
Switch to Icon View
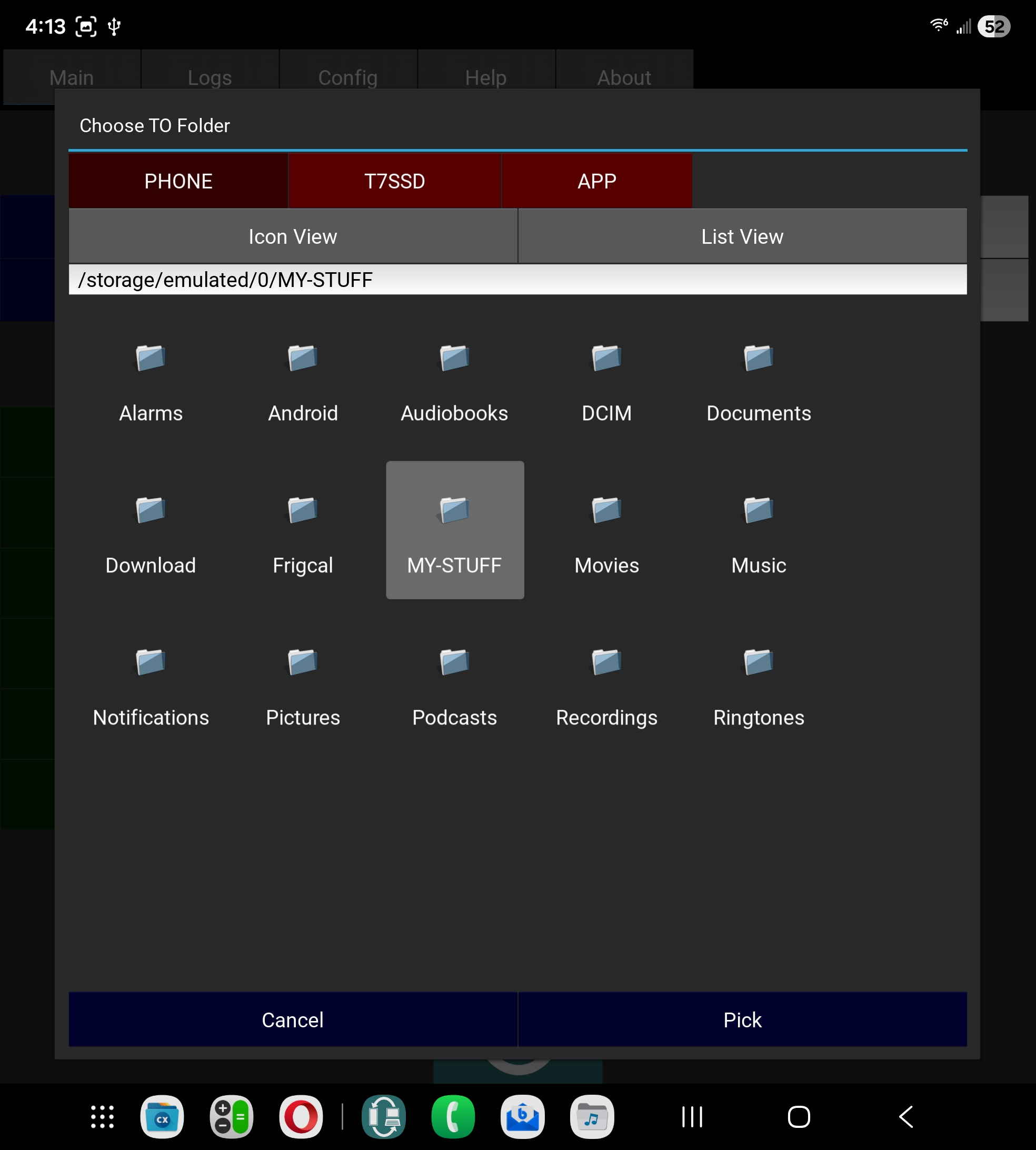293,236
